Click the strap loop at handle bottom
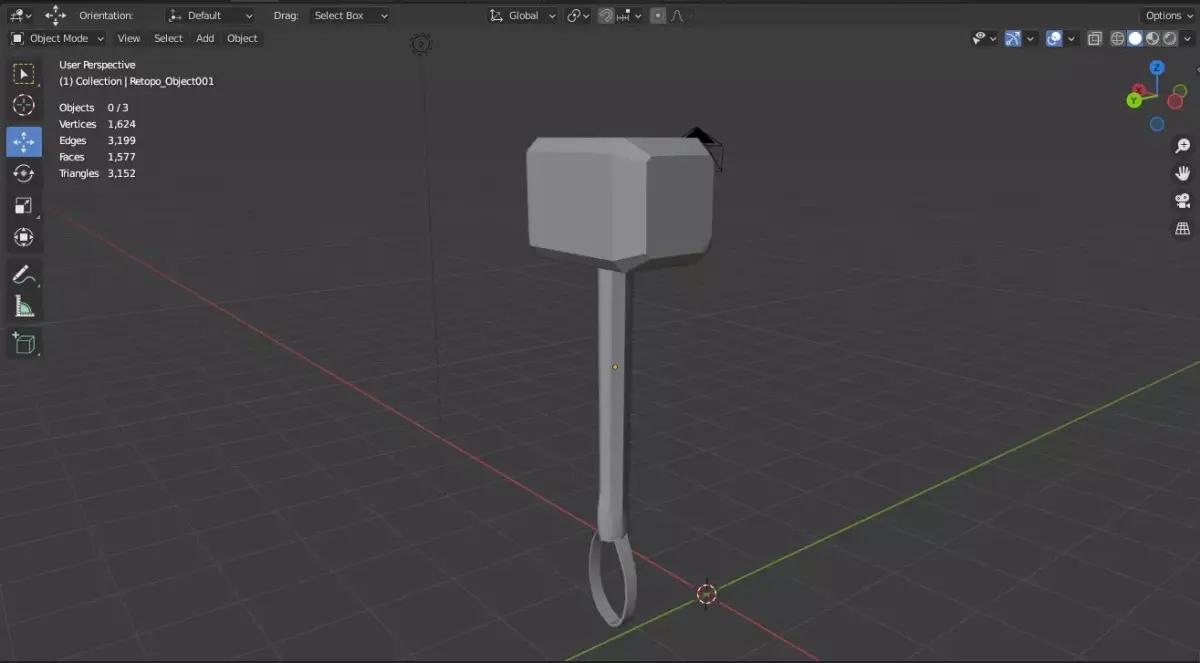This screenshot has height=663, width=1200. point(612,578)
